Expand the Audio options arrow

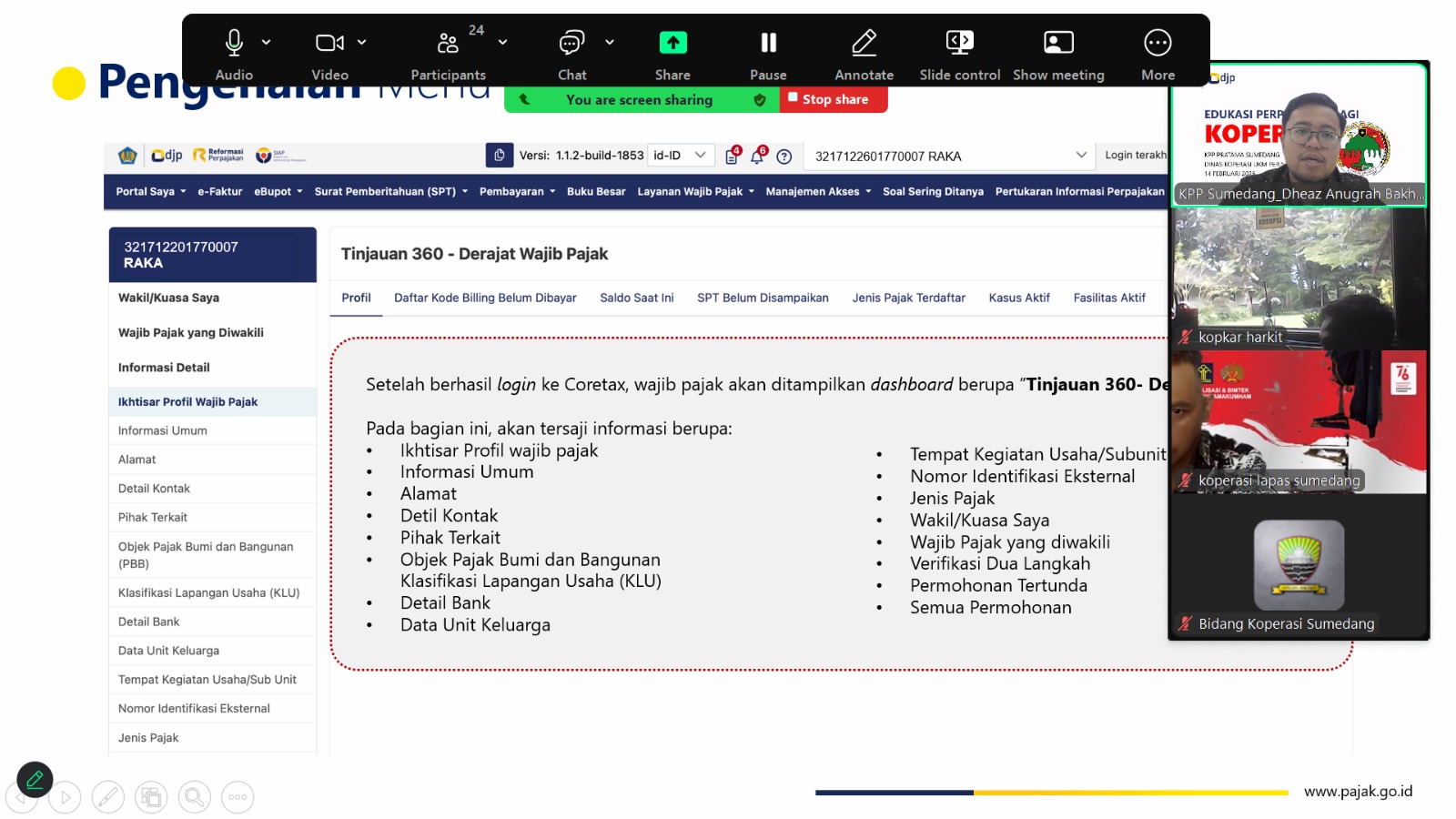(x=267, y=42)
